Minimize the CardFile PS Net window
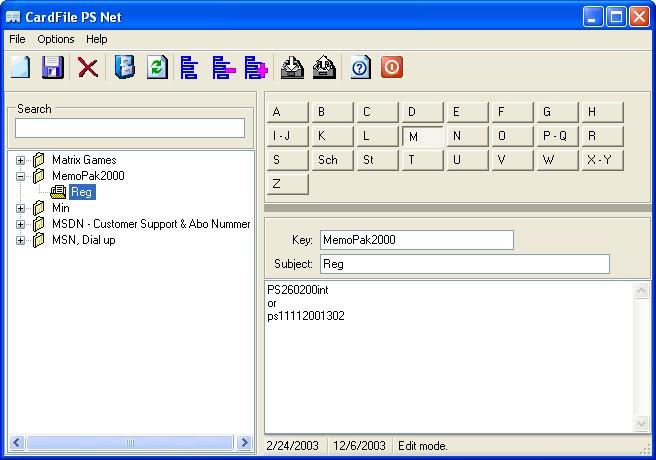The image size is (656, 460). 593,17
